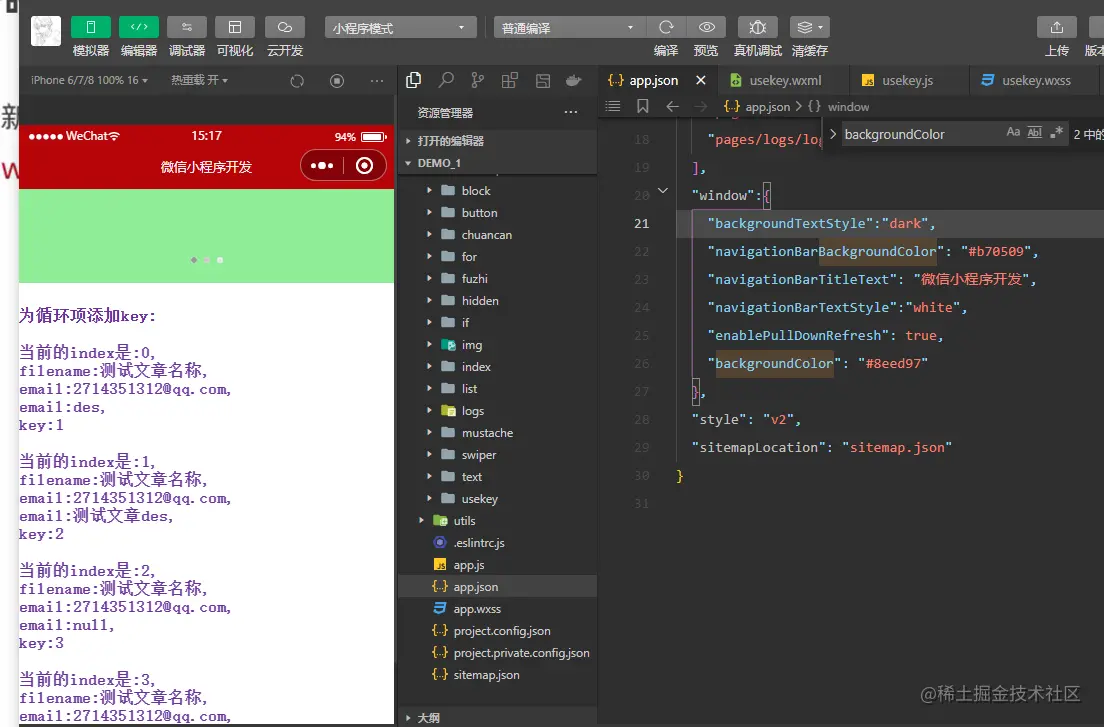Open the extensions blocks icon
This screenshot has height=727, width=1104.
[x=510, y=80]
